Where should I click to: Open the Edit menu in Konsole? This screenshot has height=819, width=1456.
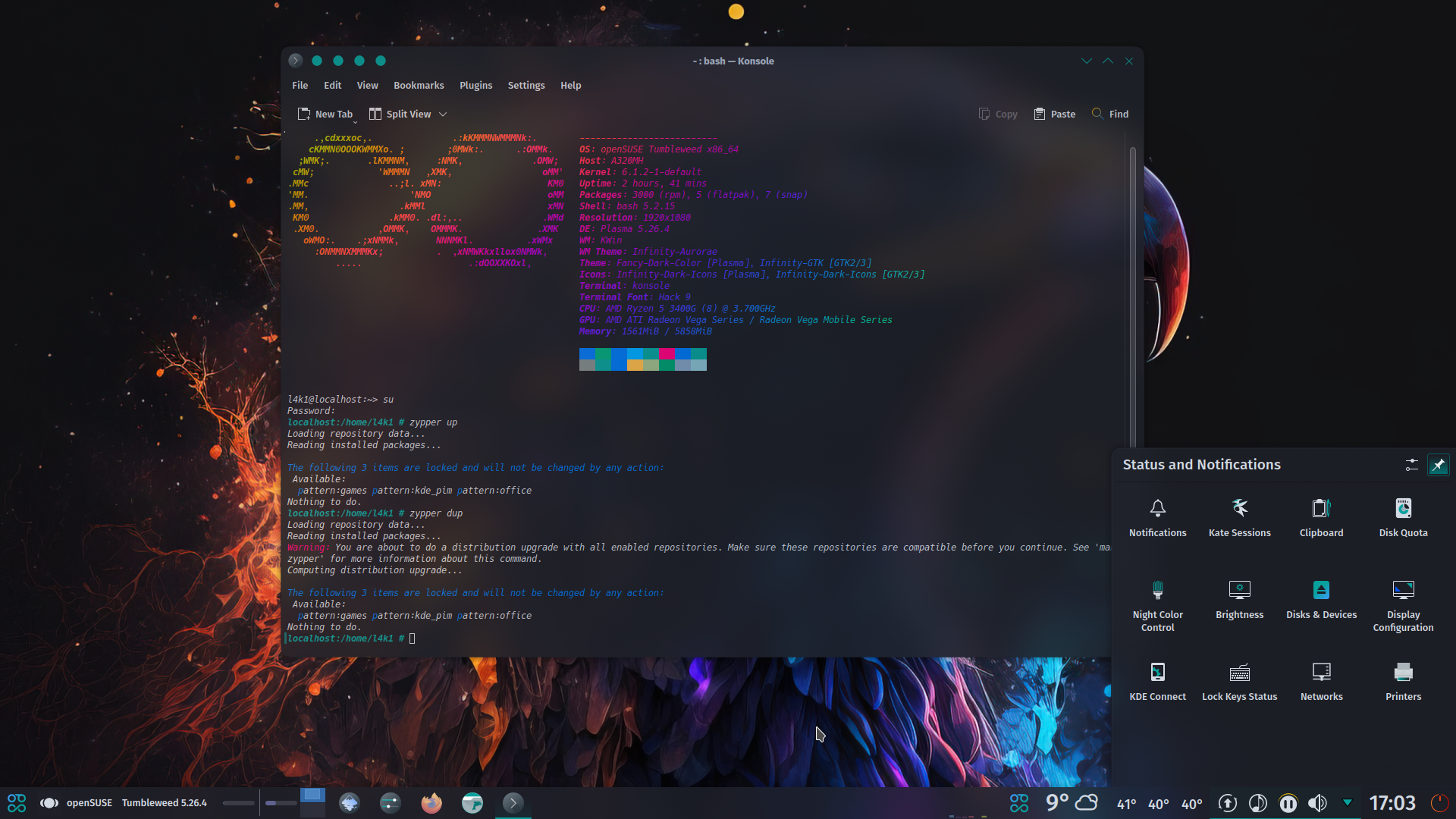coord(332,86)
